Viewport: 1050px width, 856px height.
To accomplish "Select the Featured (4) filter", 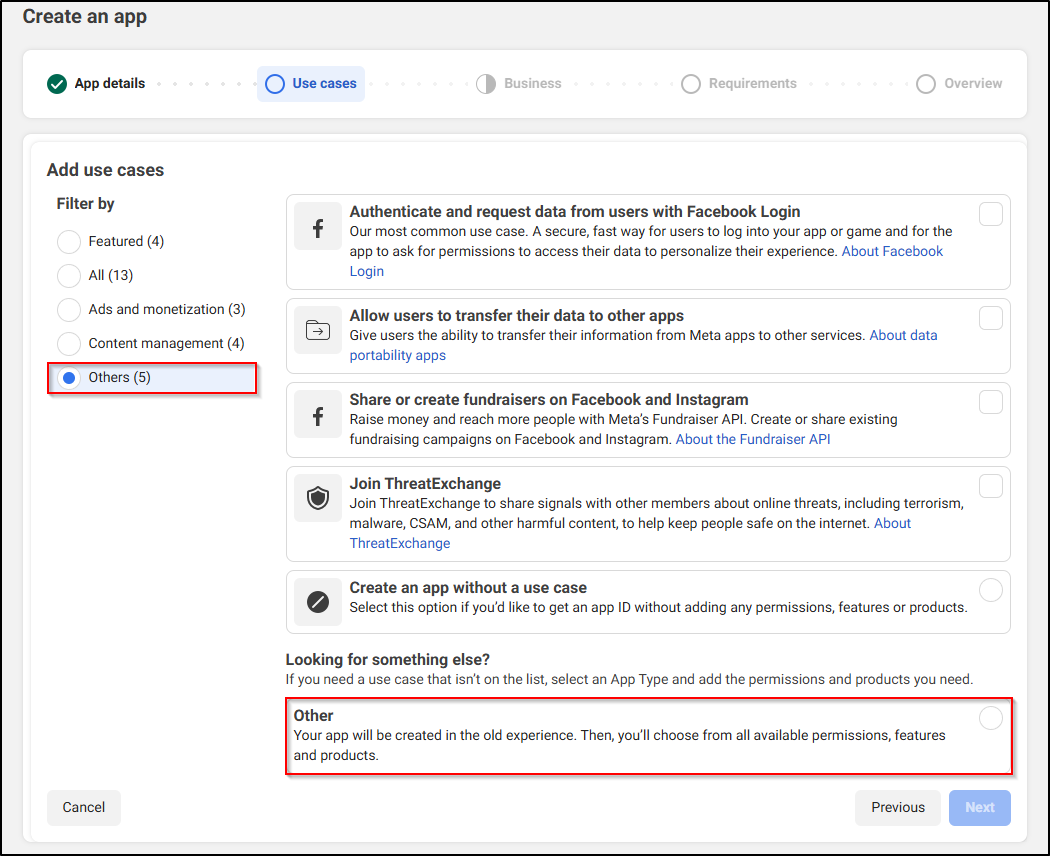I will (x=69, y=242).
